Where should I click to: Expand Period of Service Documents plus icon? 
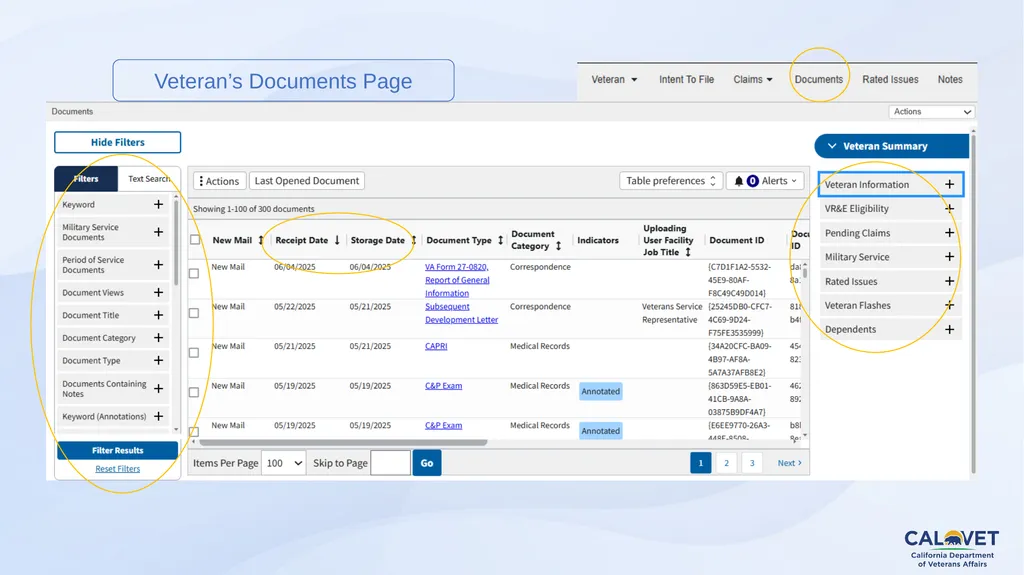158,265
